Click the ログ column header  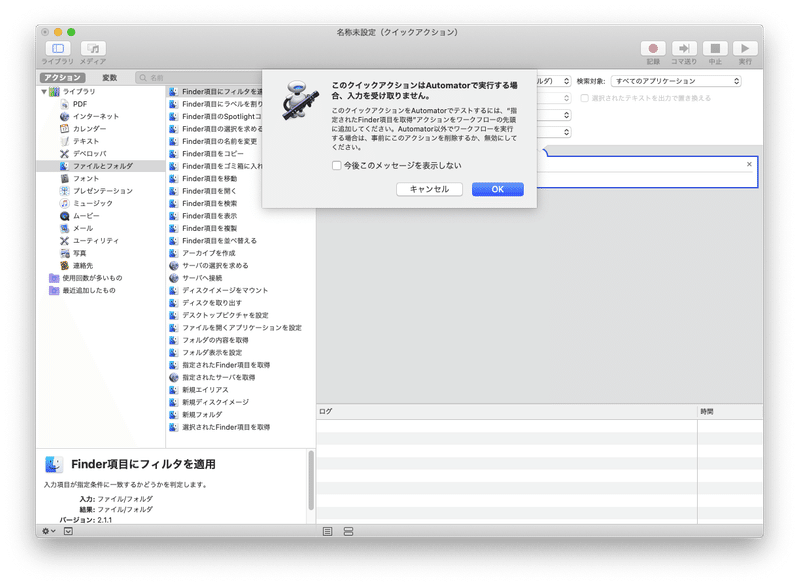(x=506, y=412)
